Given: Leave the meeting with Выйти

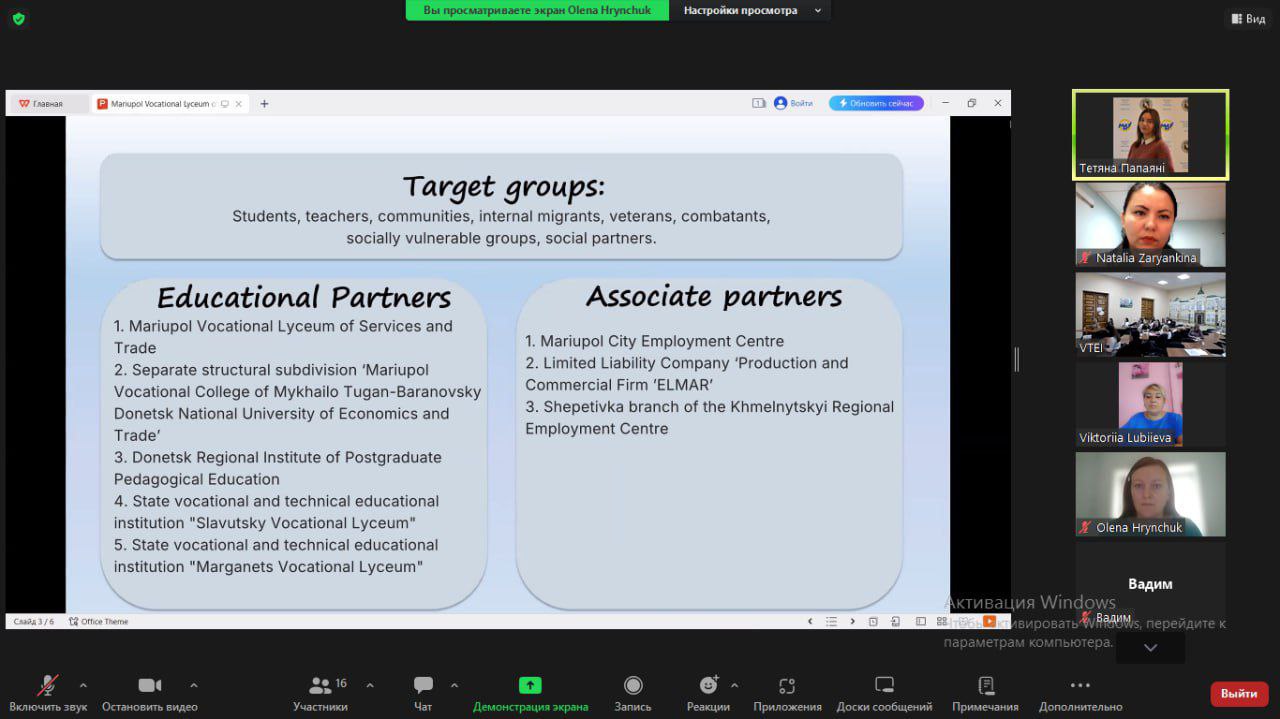Looking at the screenshot, I should (1239, 693).
